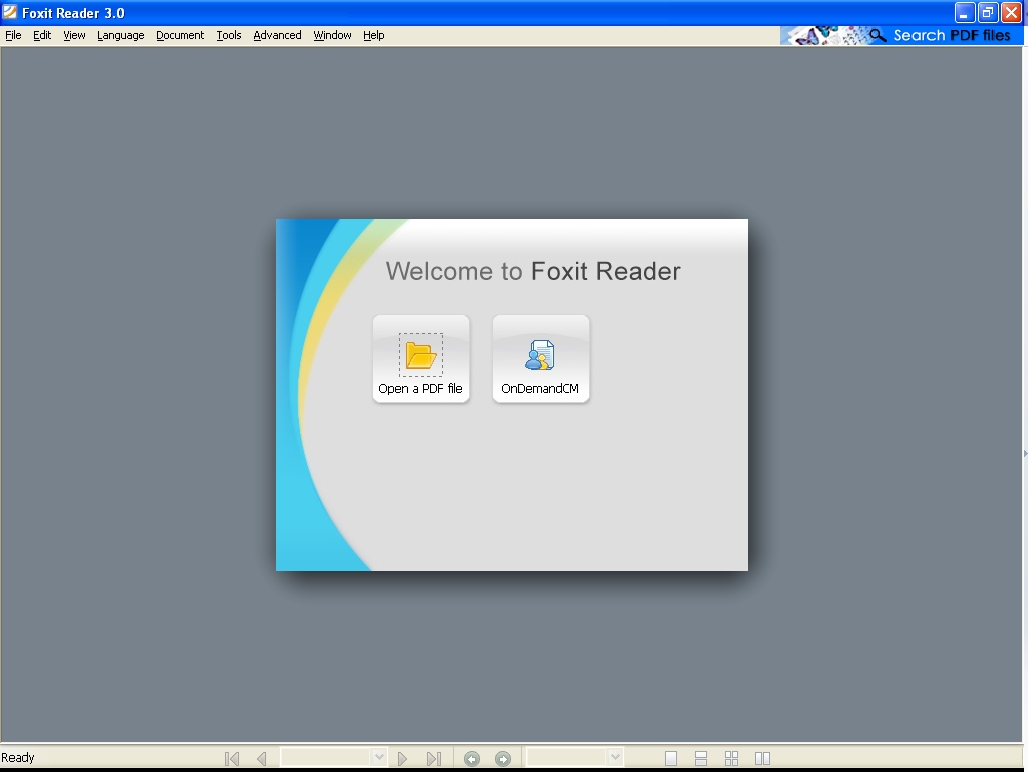This screenshot has width=1028, height=772.
Task: Switch to single page layout icon
Action: (671, 759)
